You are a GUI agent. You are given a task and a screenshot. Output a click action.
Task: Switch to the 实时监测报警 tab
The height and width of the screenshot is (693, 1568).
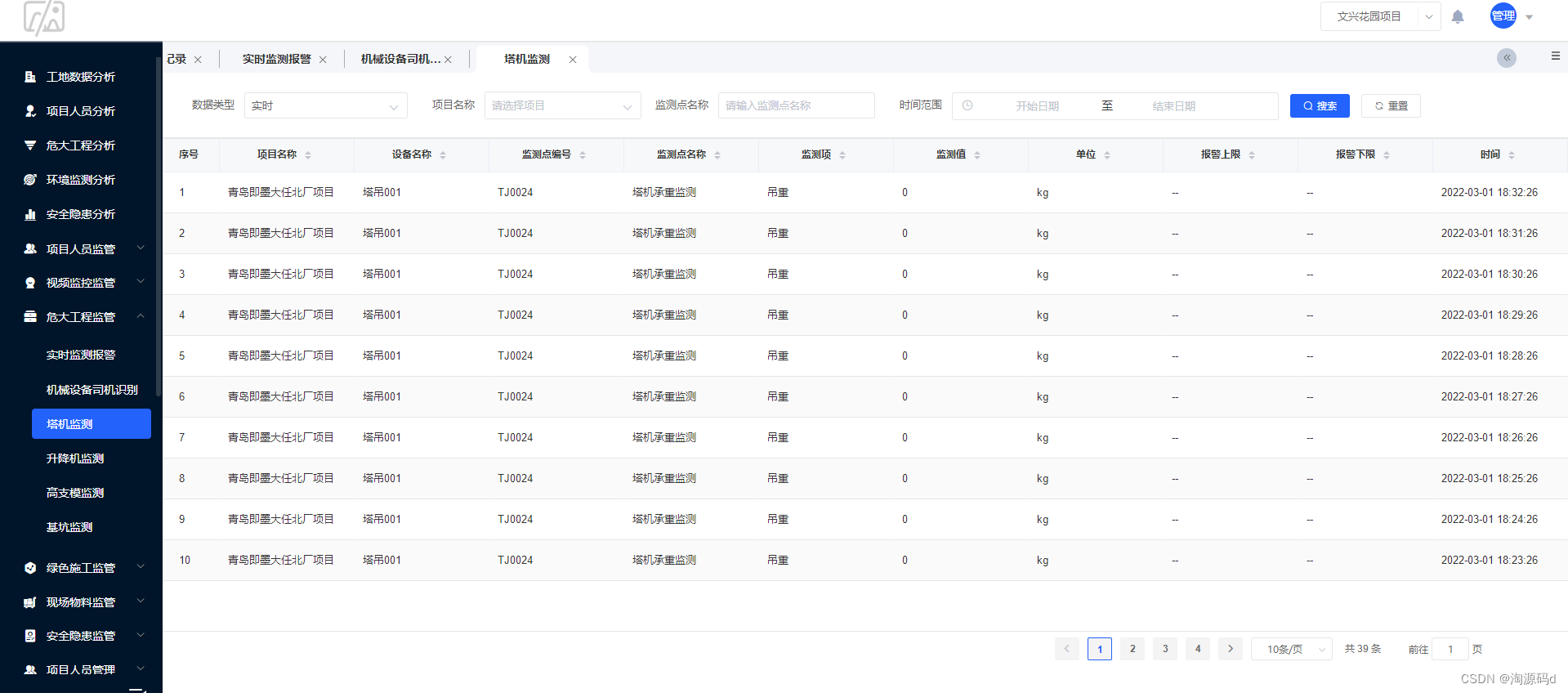277,59
